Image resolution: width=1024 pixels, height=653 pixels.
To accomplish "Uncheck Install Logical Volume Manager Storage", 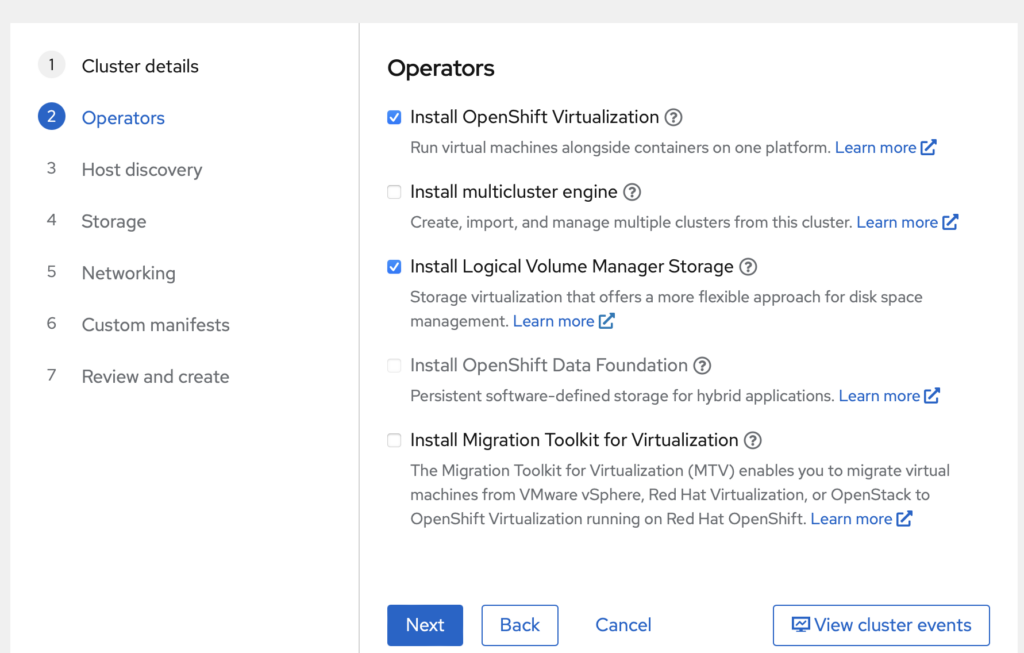I will [394, 267].
